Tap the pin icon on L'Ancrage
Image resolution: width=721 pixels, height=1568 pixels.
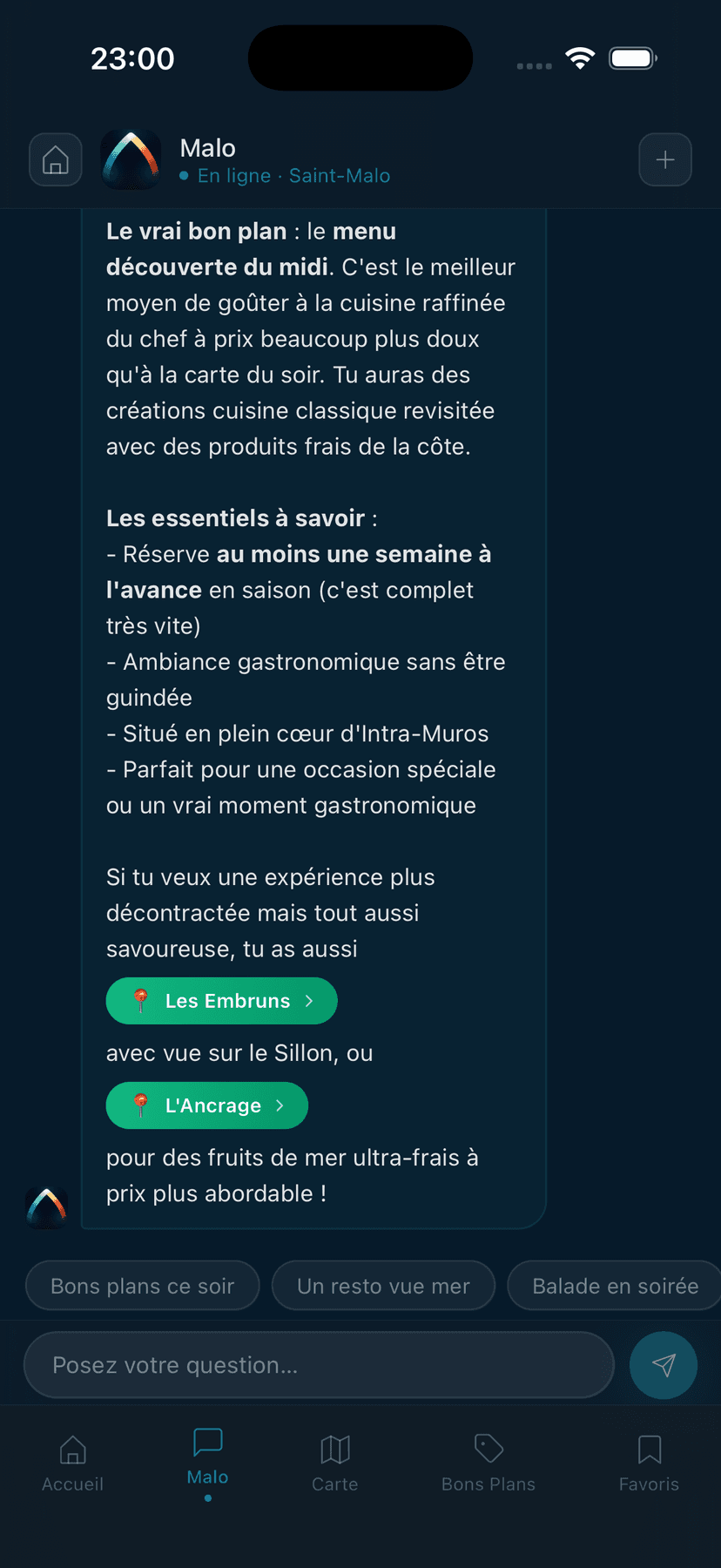(x=141, y=1105)
